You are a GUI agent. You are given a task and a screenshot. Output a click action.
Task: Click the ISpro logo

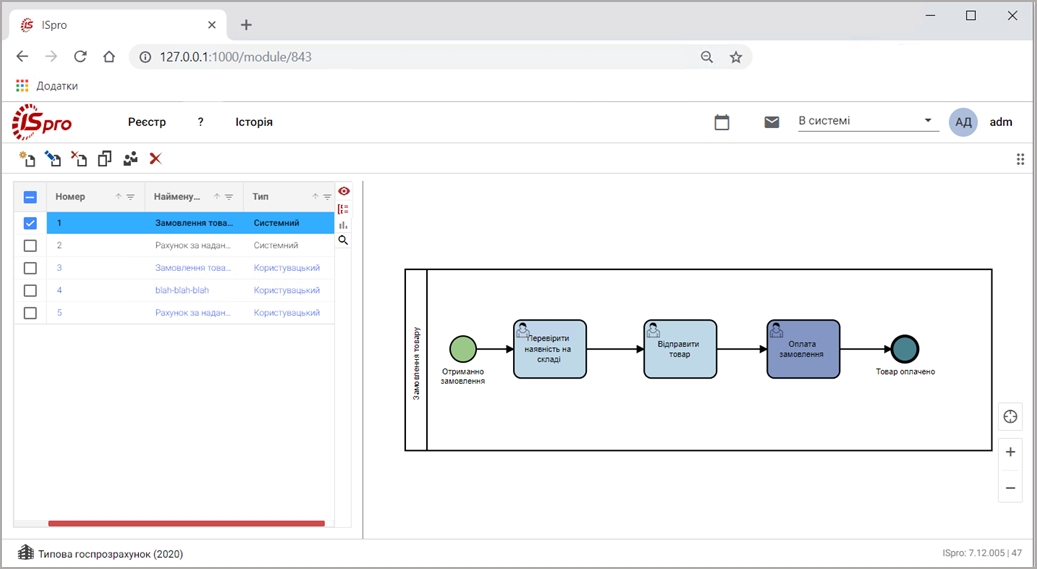[x=42, y=122]
